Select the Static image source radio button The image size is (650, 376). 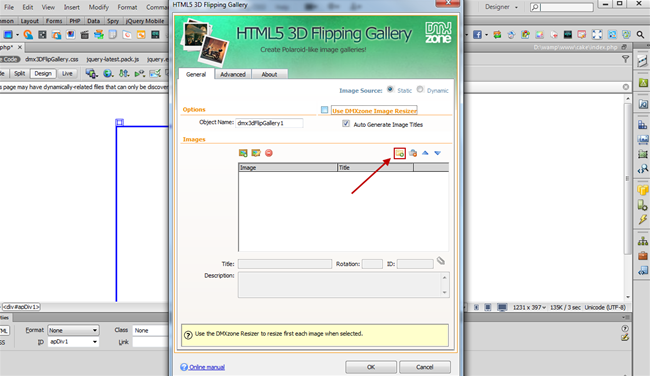(x=390, y=90)
